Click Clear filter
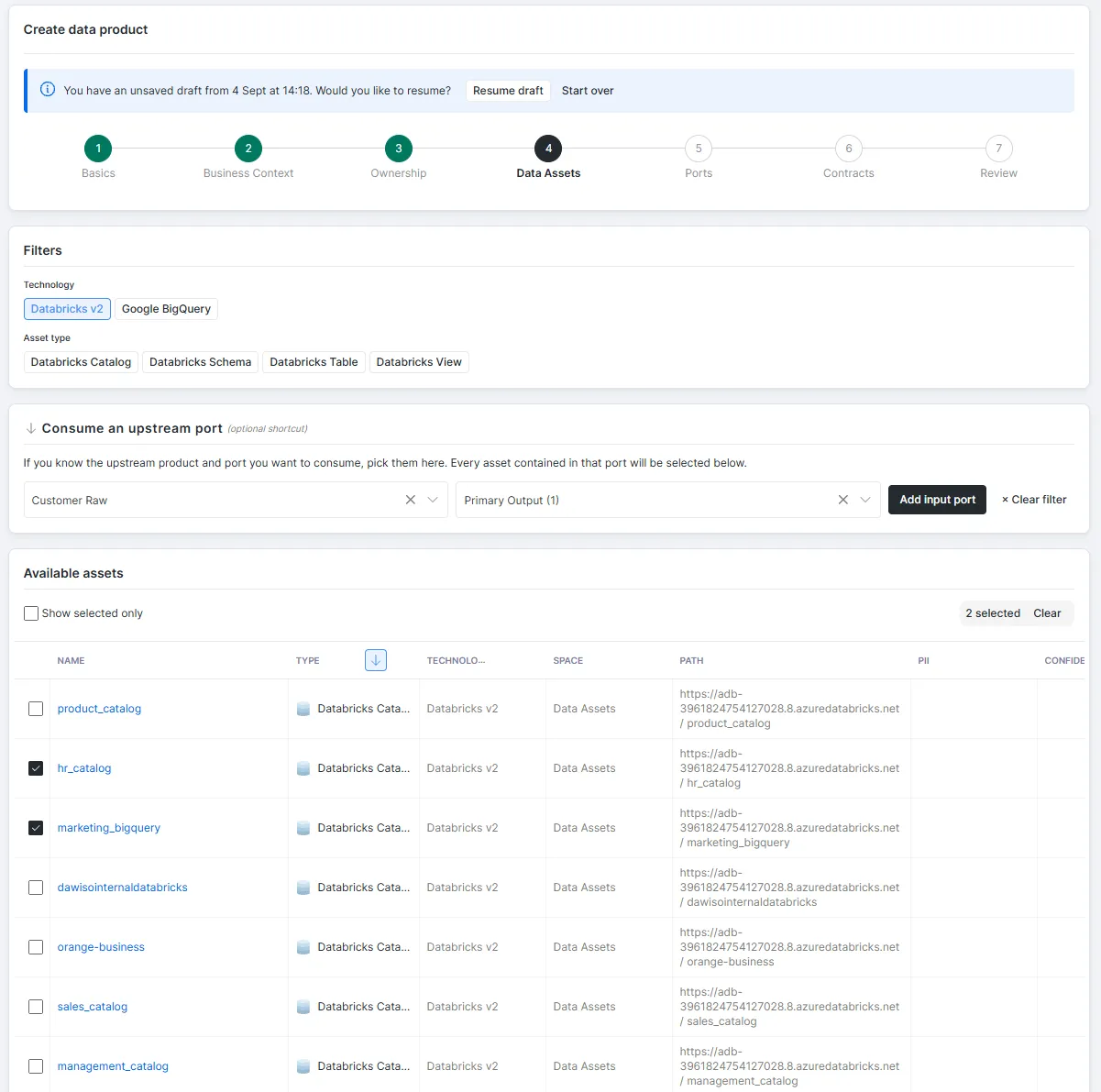 pos(1034,500)
